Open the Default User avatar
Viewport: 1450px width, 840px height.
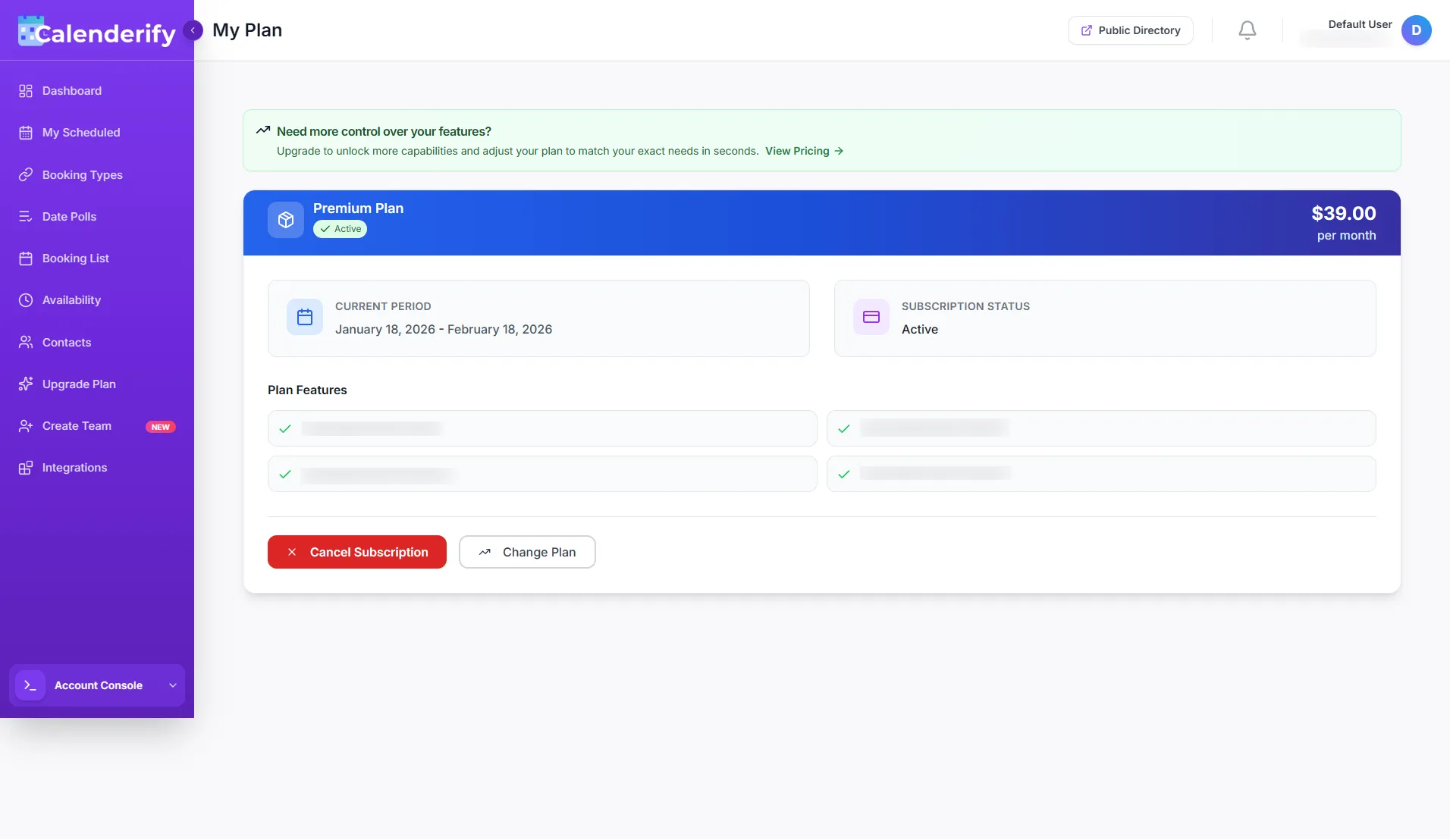click(x=1416, y=30)
